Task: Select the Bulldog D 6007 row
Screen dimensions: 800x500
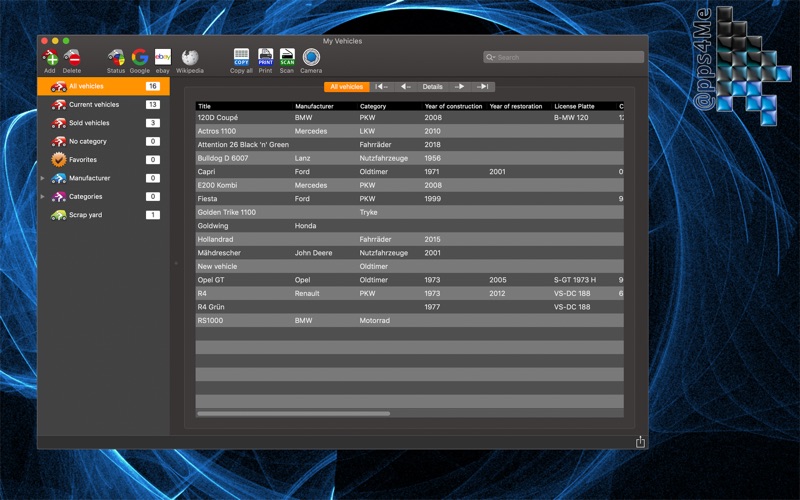Action: click(x=410, y=158)
